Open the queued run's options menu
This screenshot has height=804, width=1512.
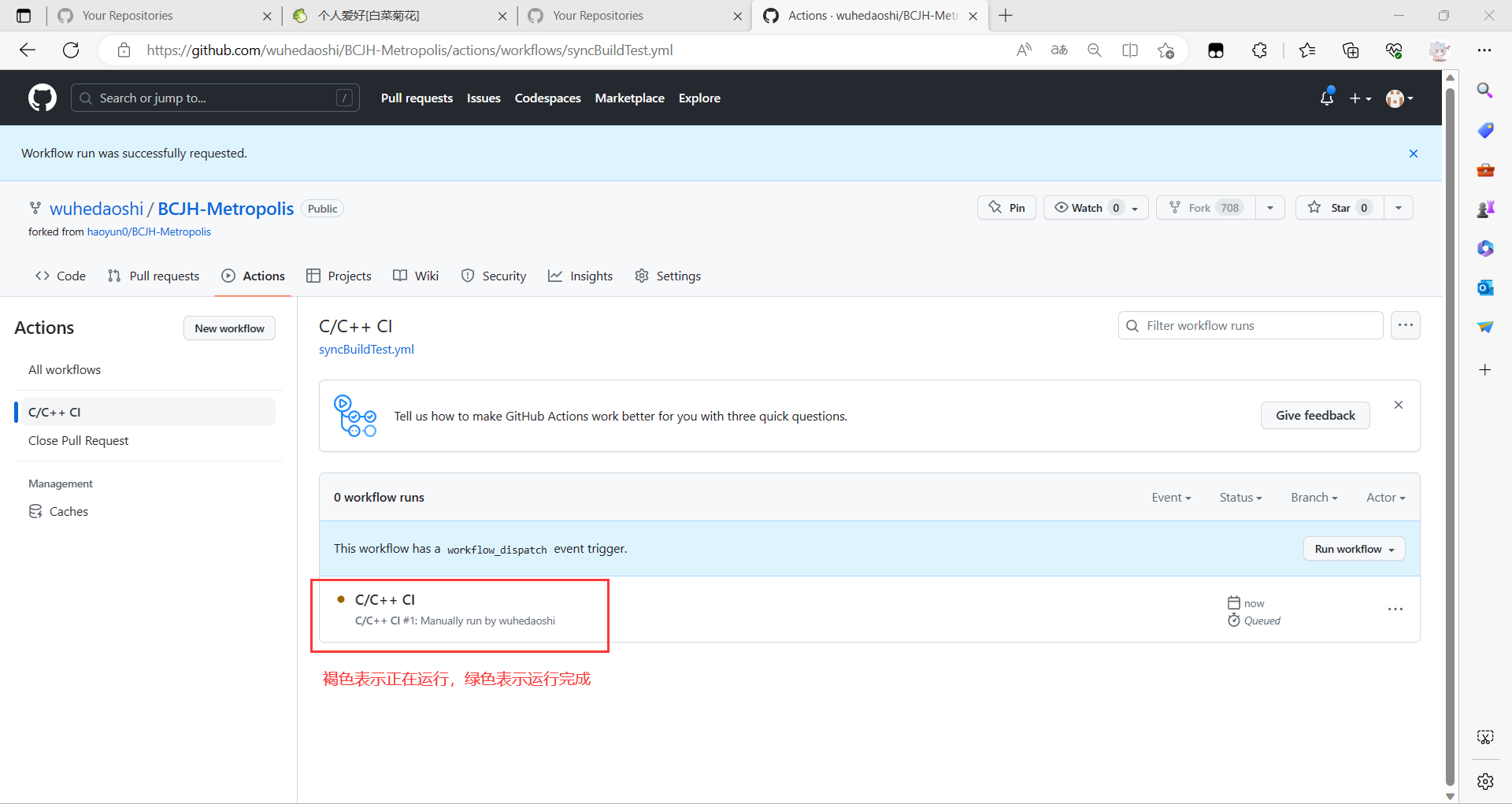pos(1395,609)
